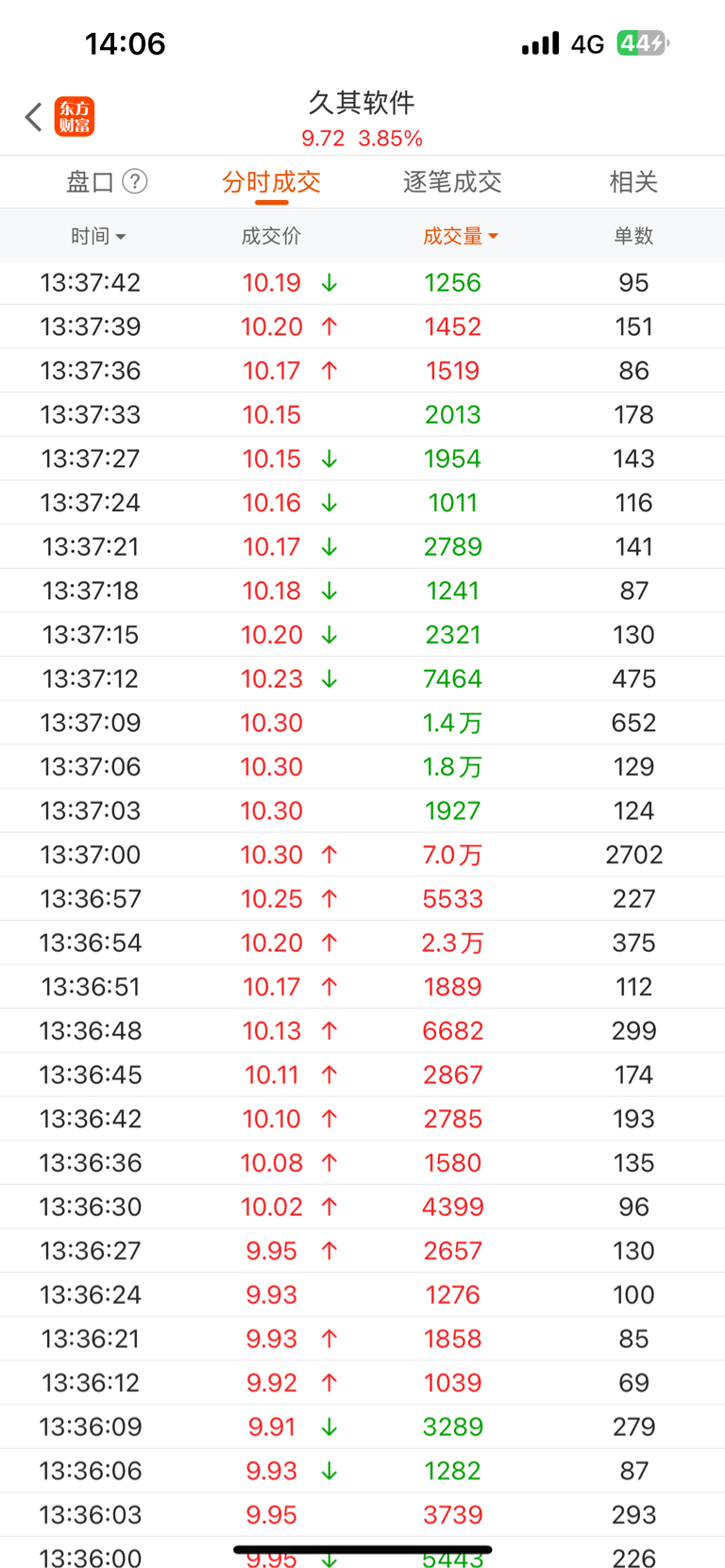This screenshot has height=1568, width=725.
Task: Tap the battery indicator in status bar
Action: pyautogui.click(x=643, y=43)
